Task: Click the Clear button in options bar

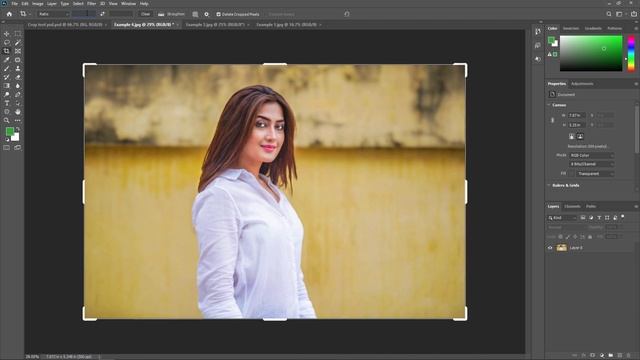Action: [145, 14]
